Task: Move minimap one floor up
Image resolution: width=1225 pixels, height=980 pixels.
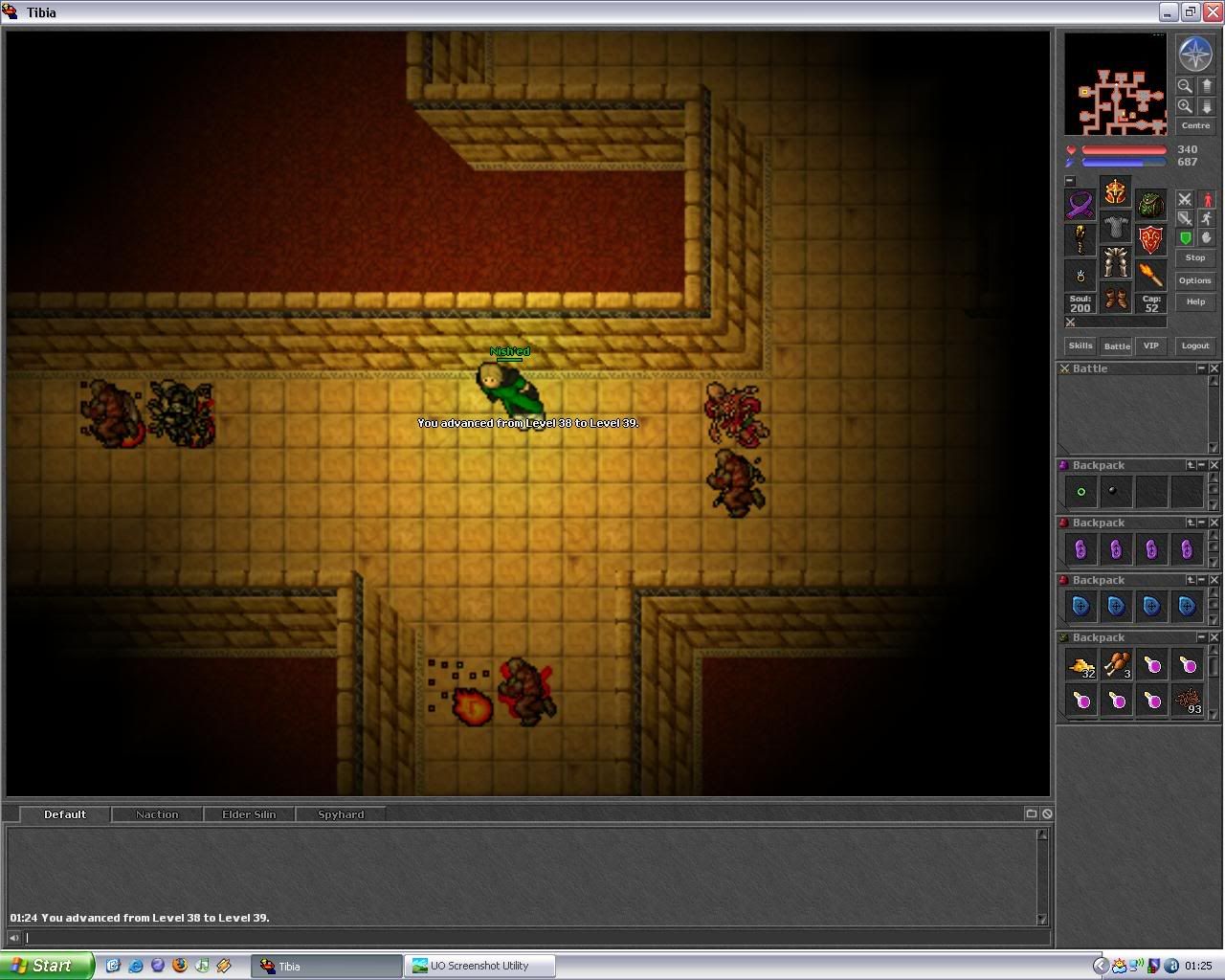Action: point(1206,86)
